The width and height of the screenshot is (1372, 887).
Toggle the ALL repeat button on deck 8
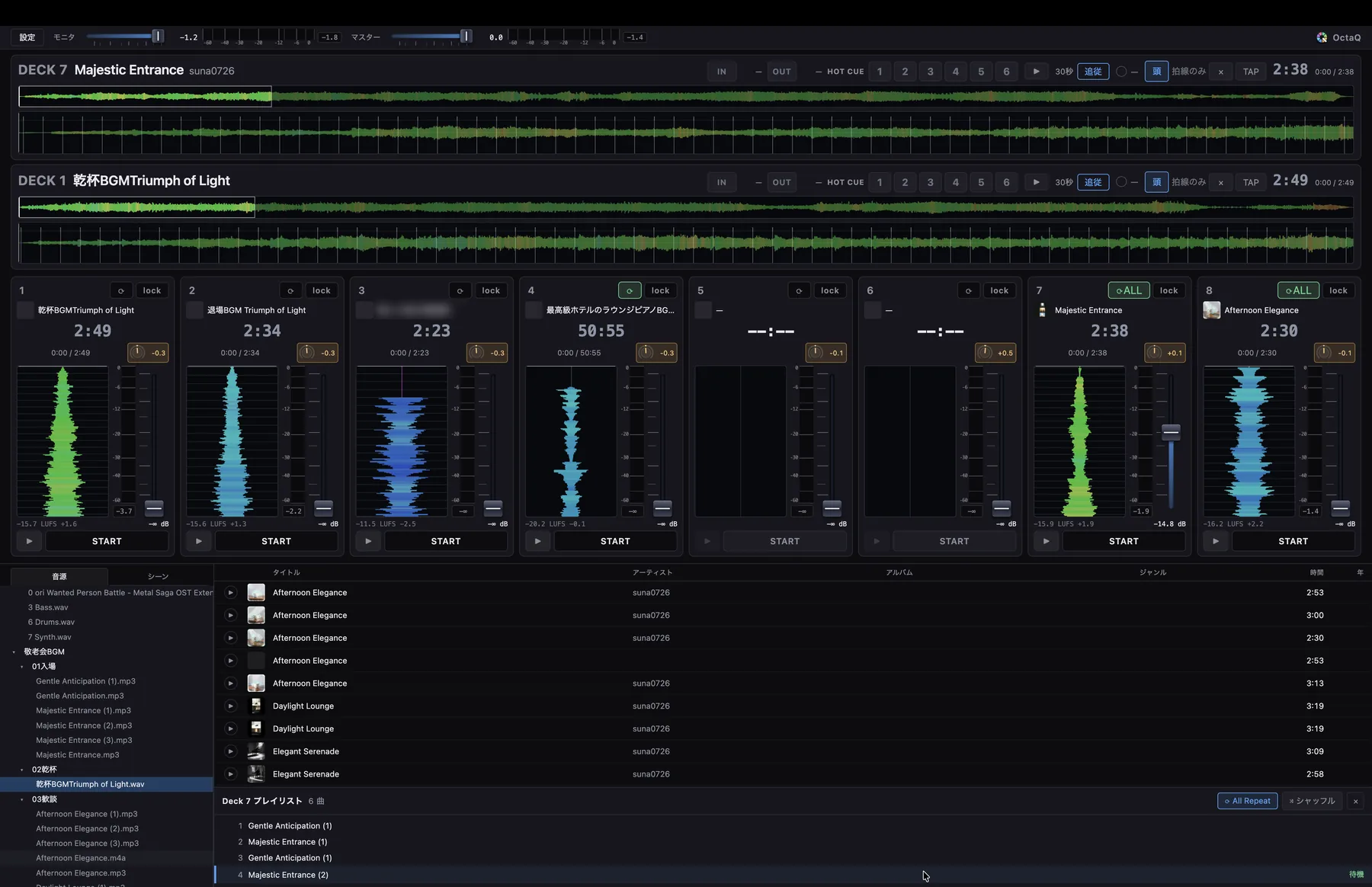pos(1298,290)
